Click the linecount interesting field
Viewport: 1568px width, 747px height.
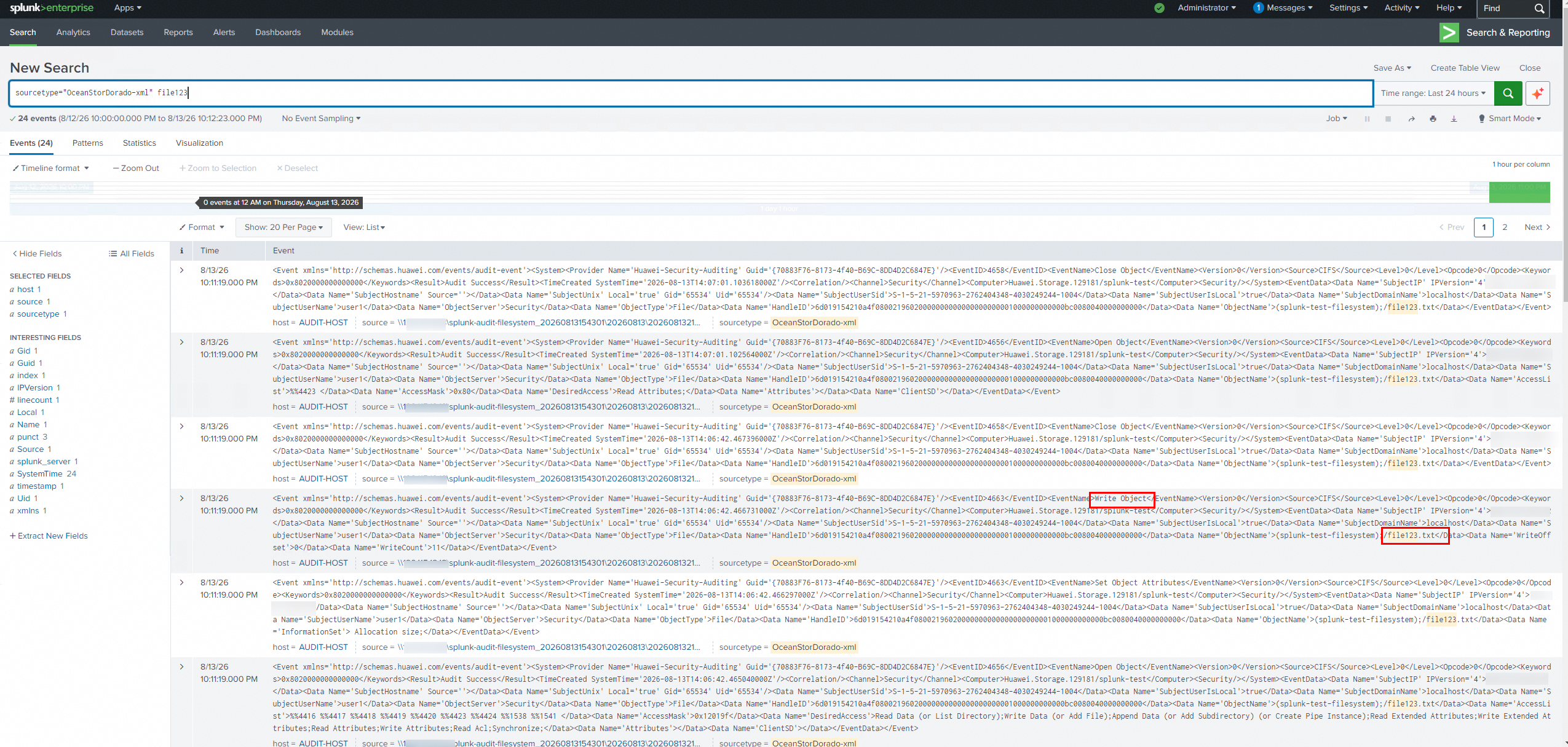click(34, 400)
